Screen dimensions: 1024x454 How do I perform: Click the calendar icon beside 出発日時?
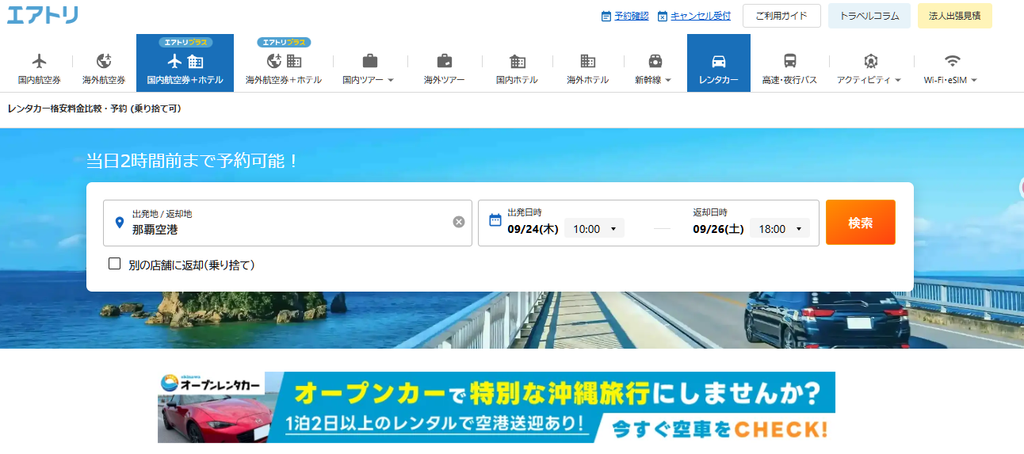click(495, 219)
